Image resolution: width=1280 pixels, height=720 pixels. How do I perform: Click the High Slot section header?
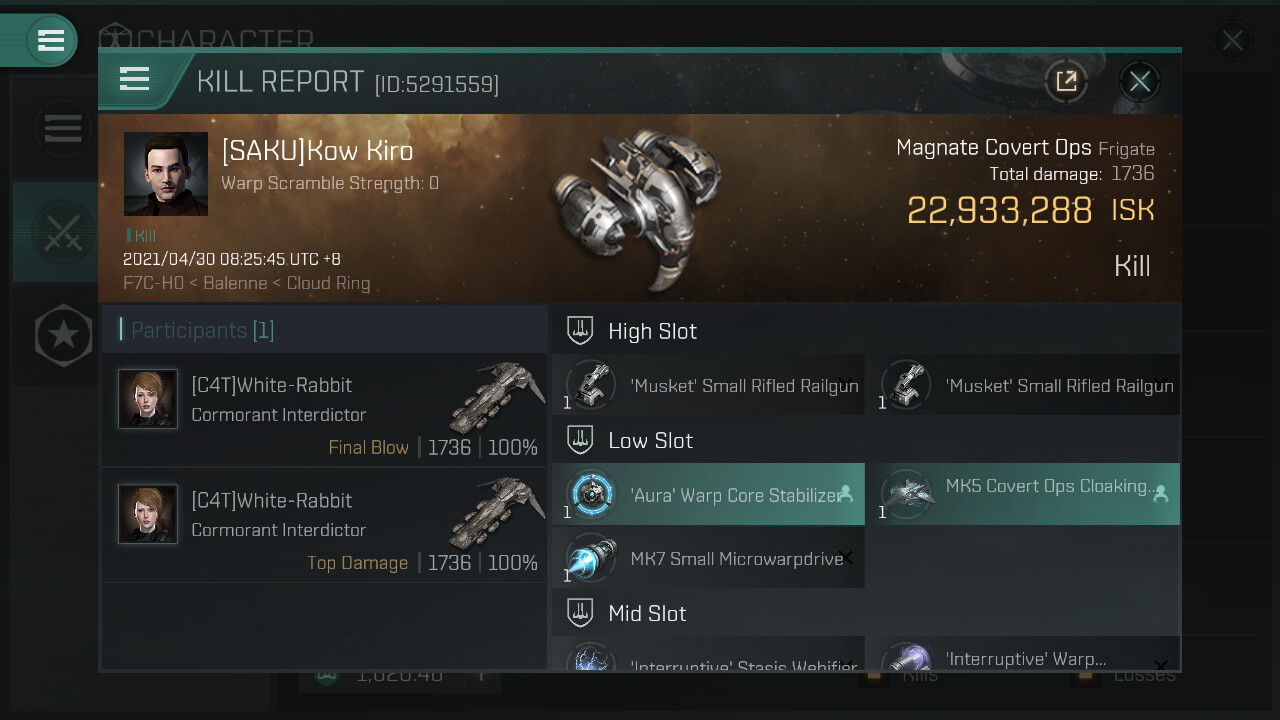[x=652, y=331]
